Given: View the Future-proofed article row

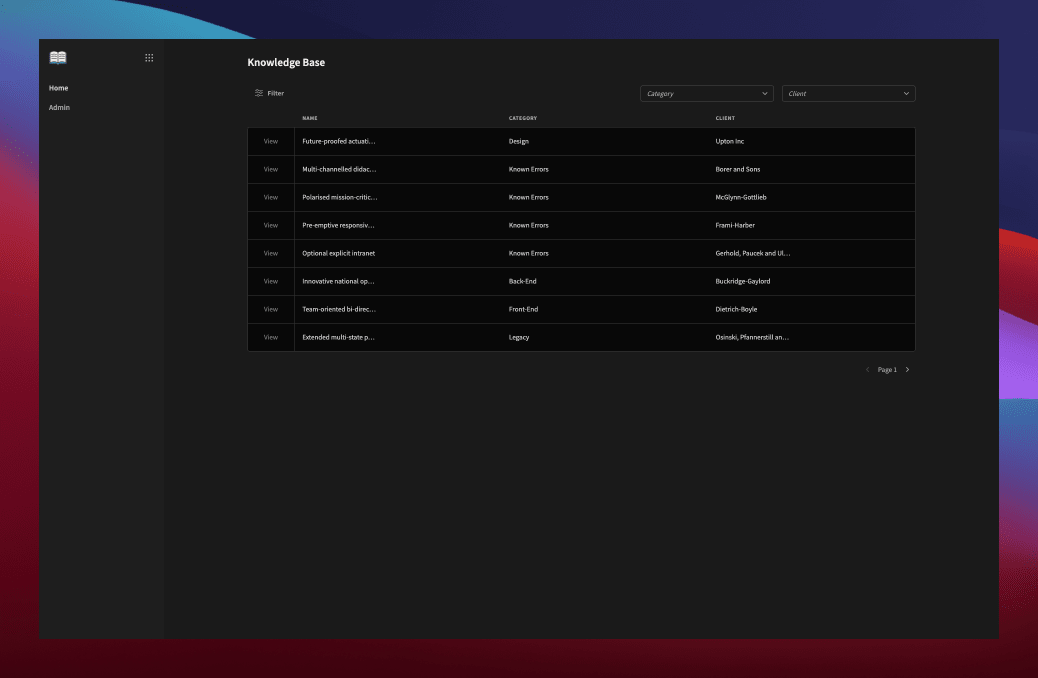Looking at the screenshot, I should pyautogui.click(x=271, y=142).
